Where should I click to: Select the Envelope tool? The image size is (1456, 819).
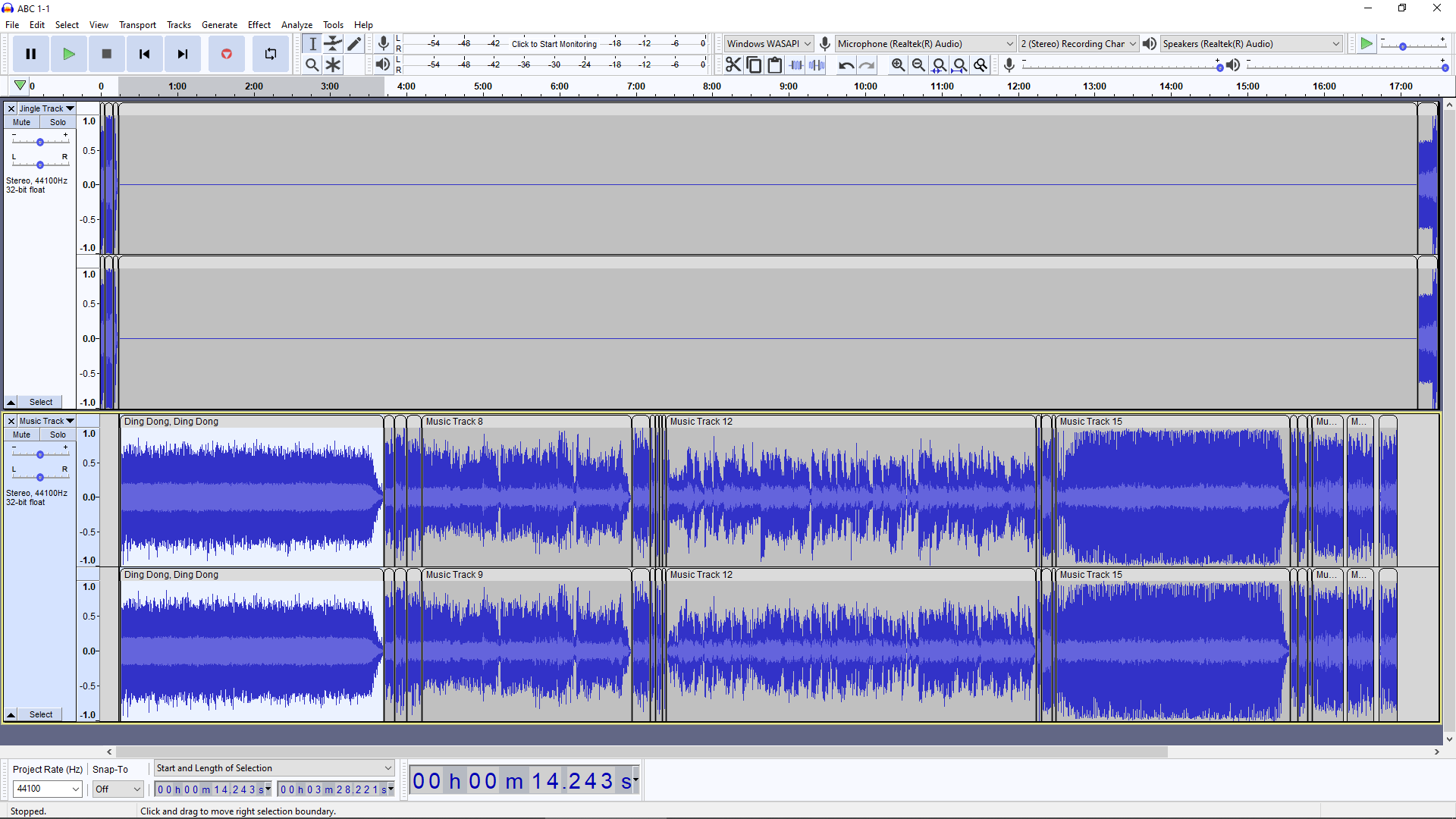[333, 44]
